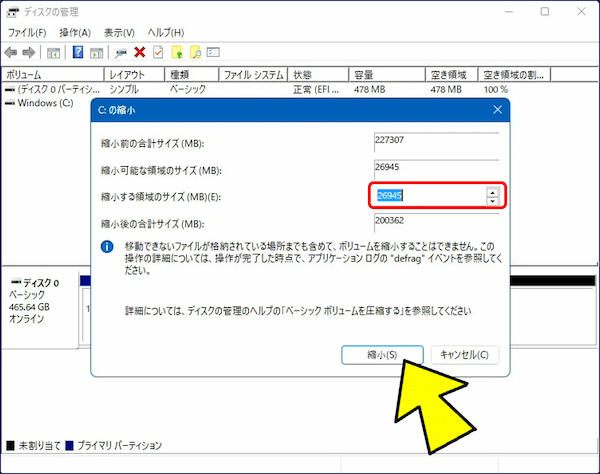
Task: Click the 縮小(S) shrink button
Action: coord(382,355)
